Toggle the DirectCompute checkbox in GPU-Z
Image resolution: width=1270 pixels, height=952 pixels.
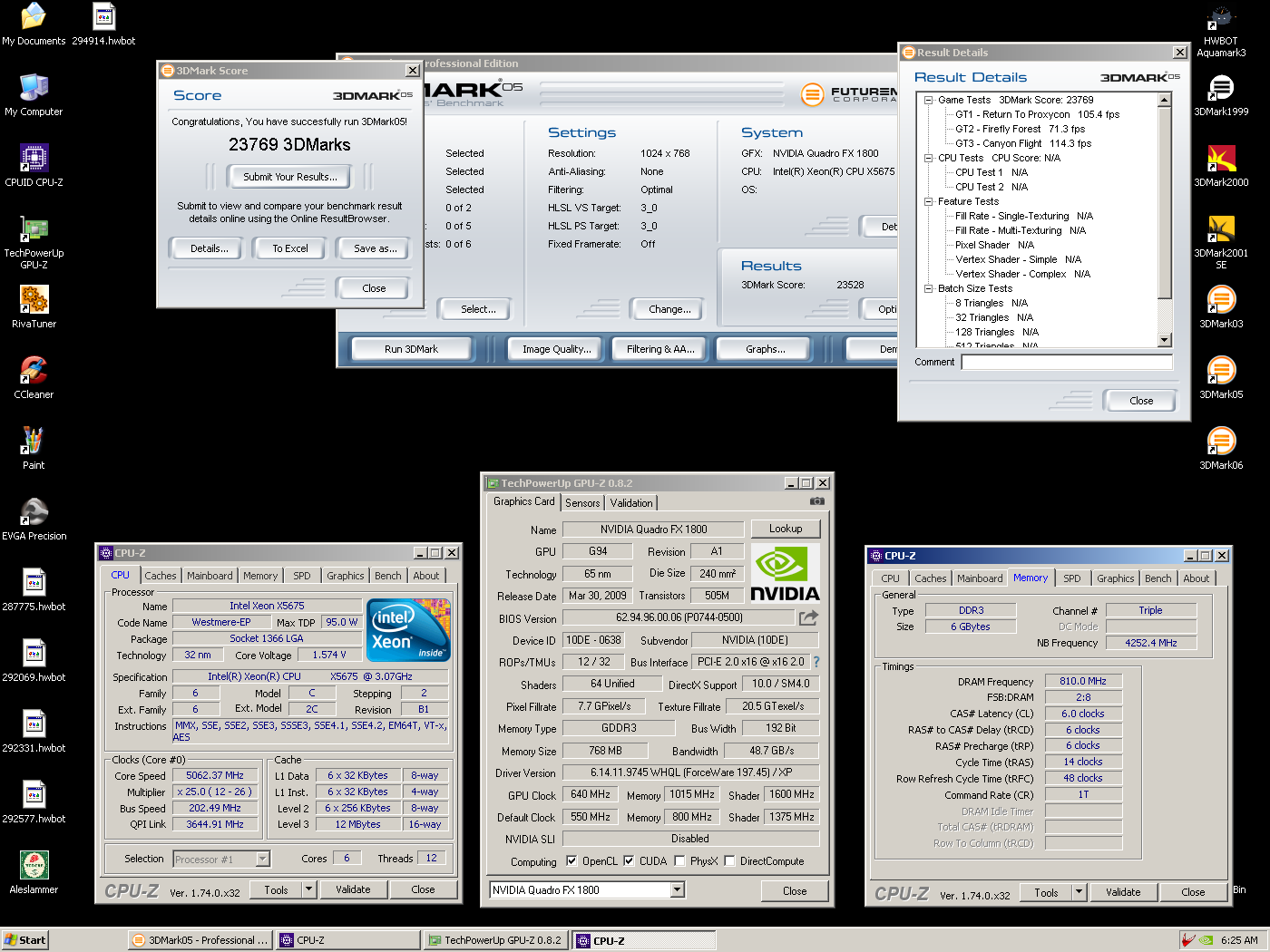click(x=729, y=861)
